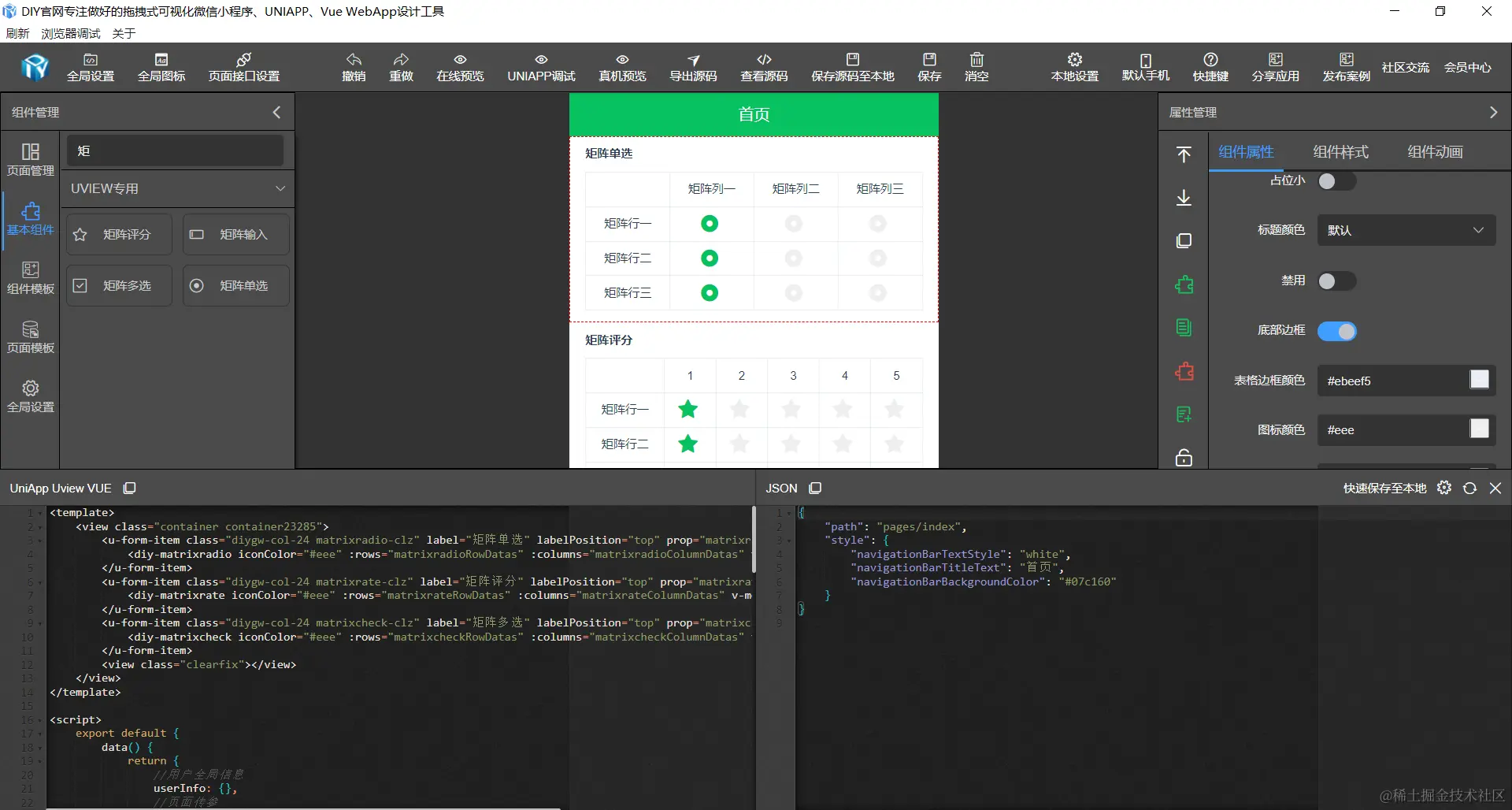Open 本地设置 local settings

pyautogui.click(x=1075, y=68)
